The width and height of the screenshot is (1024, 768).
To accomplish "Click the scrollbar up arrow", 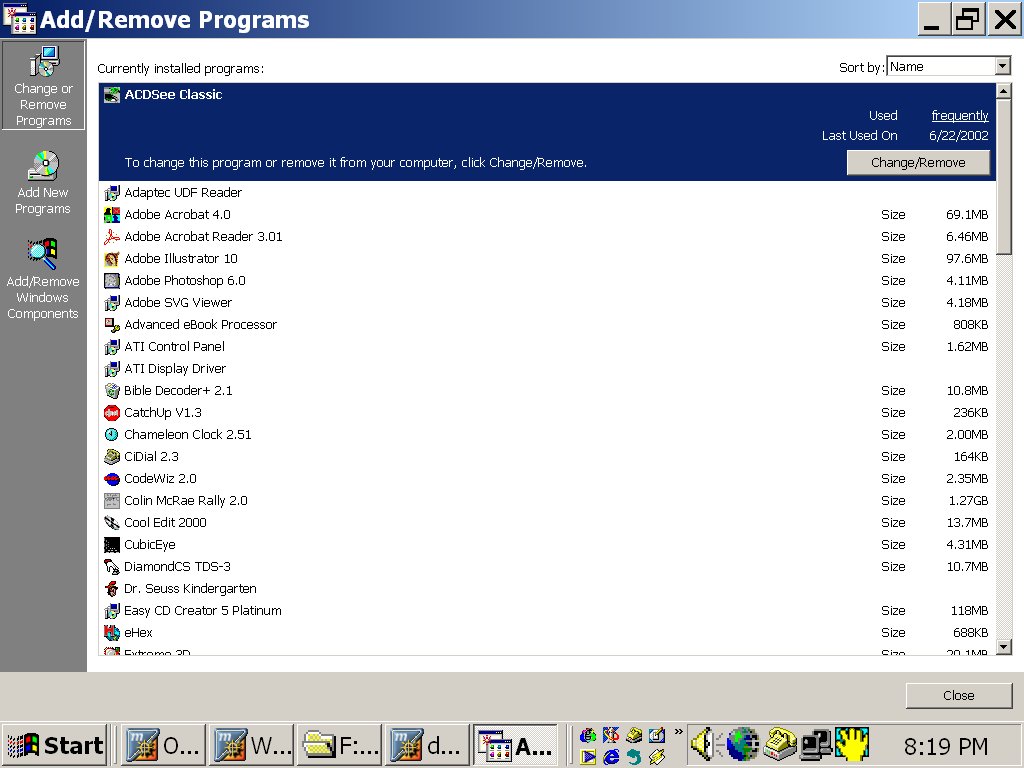I will coord(1004,91).
